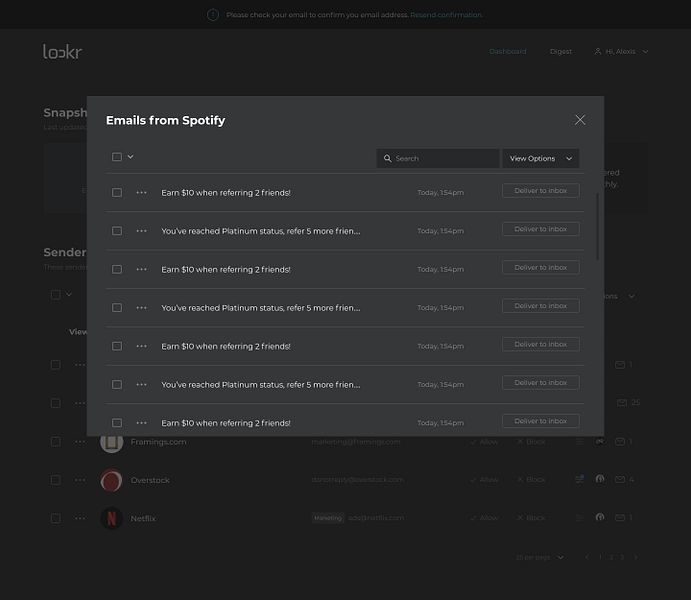Click Netflix row's list lines icon
Image resolution: width=691 pixels, height=600 pixels.
point(580,518)
